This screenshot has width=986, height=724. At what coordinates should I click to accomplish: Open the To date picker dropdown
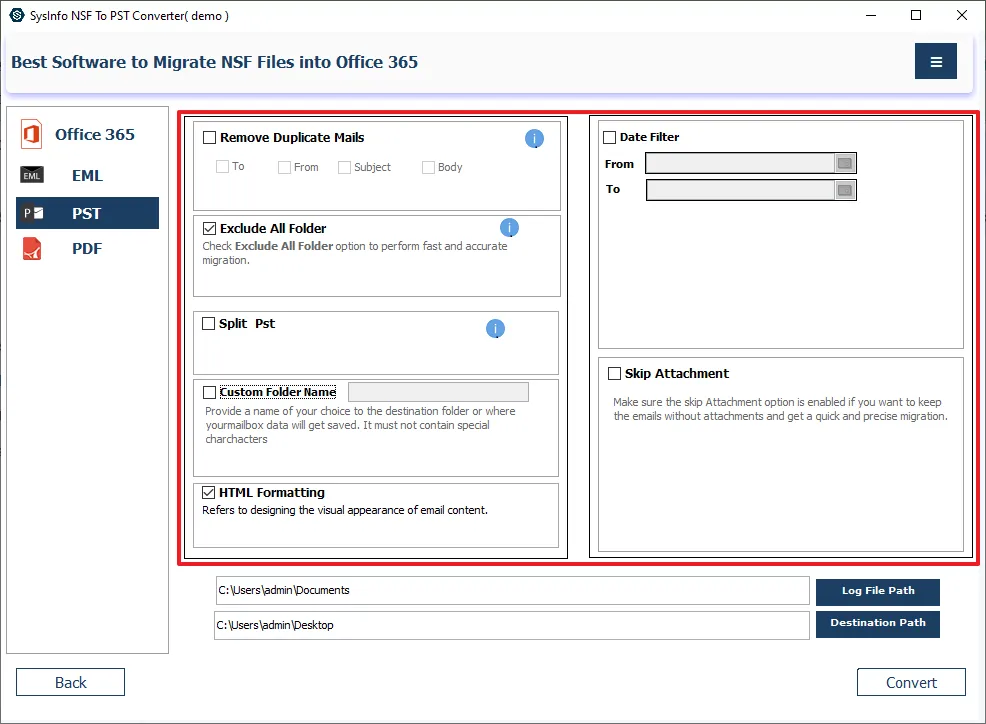pos(844,190)
